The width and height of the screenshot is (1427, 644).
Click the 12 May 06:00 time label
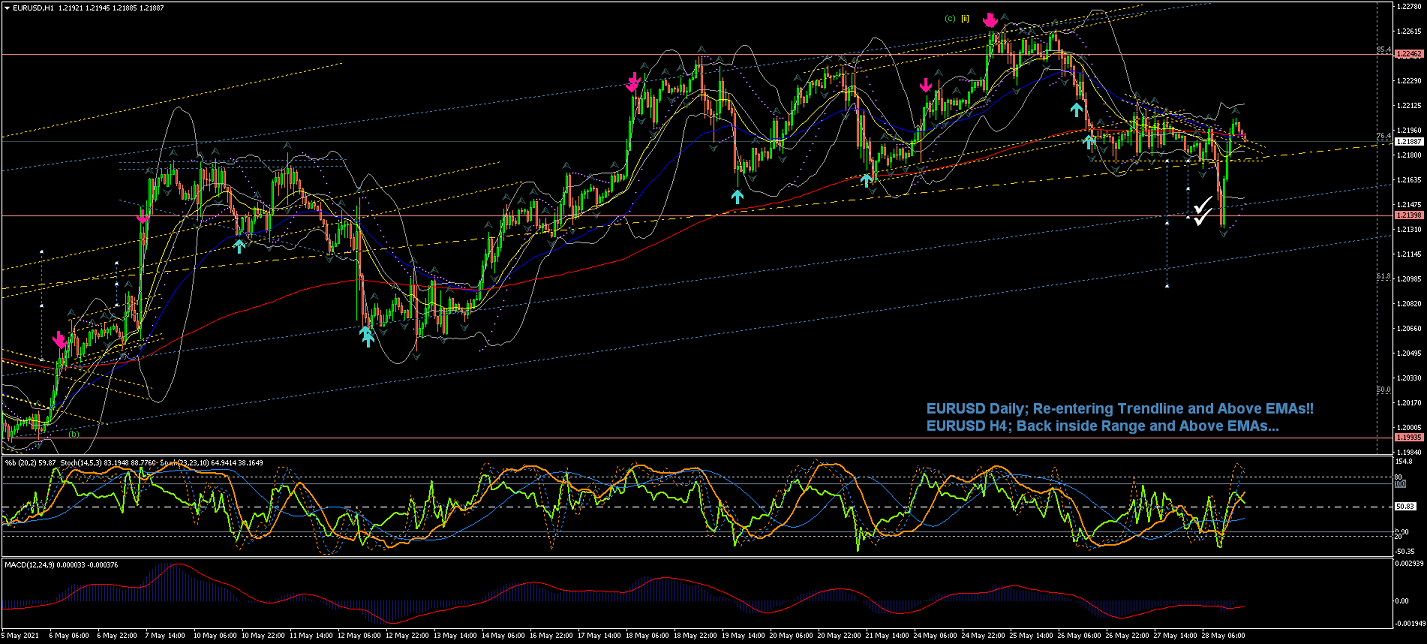click(x=361, y=636)
